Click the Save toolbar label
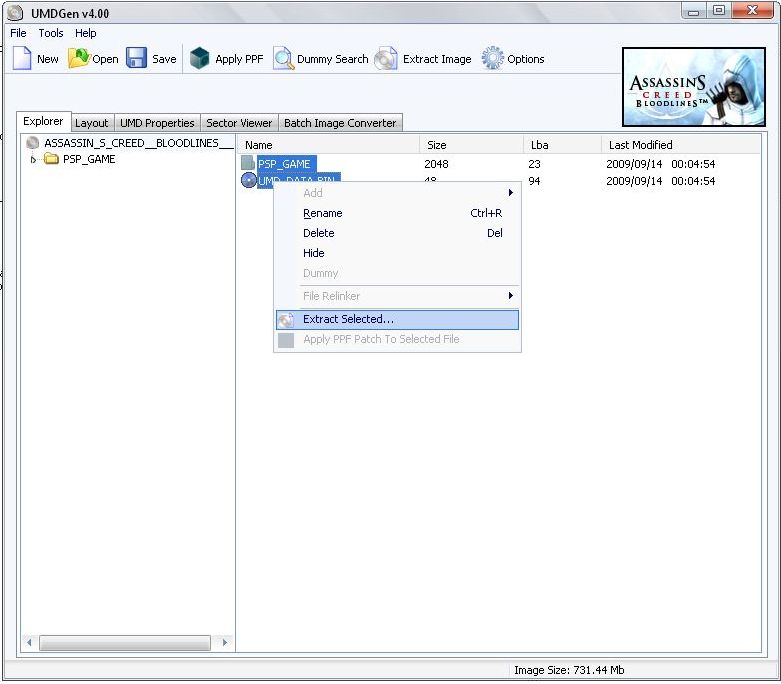Screen dimensions: 781x684 click(164, 59)
